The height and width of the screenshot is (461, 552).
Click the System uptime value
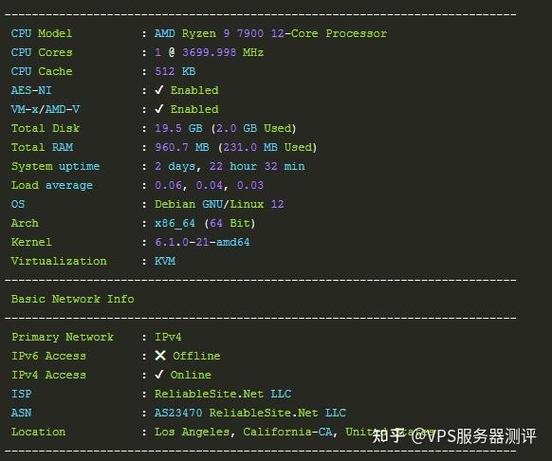pyautogui.click(x=230, y=166)
